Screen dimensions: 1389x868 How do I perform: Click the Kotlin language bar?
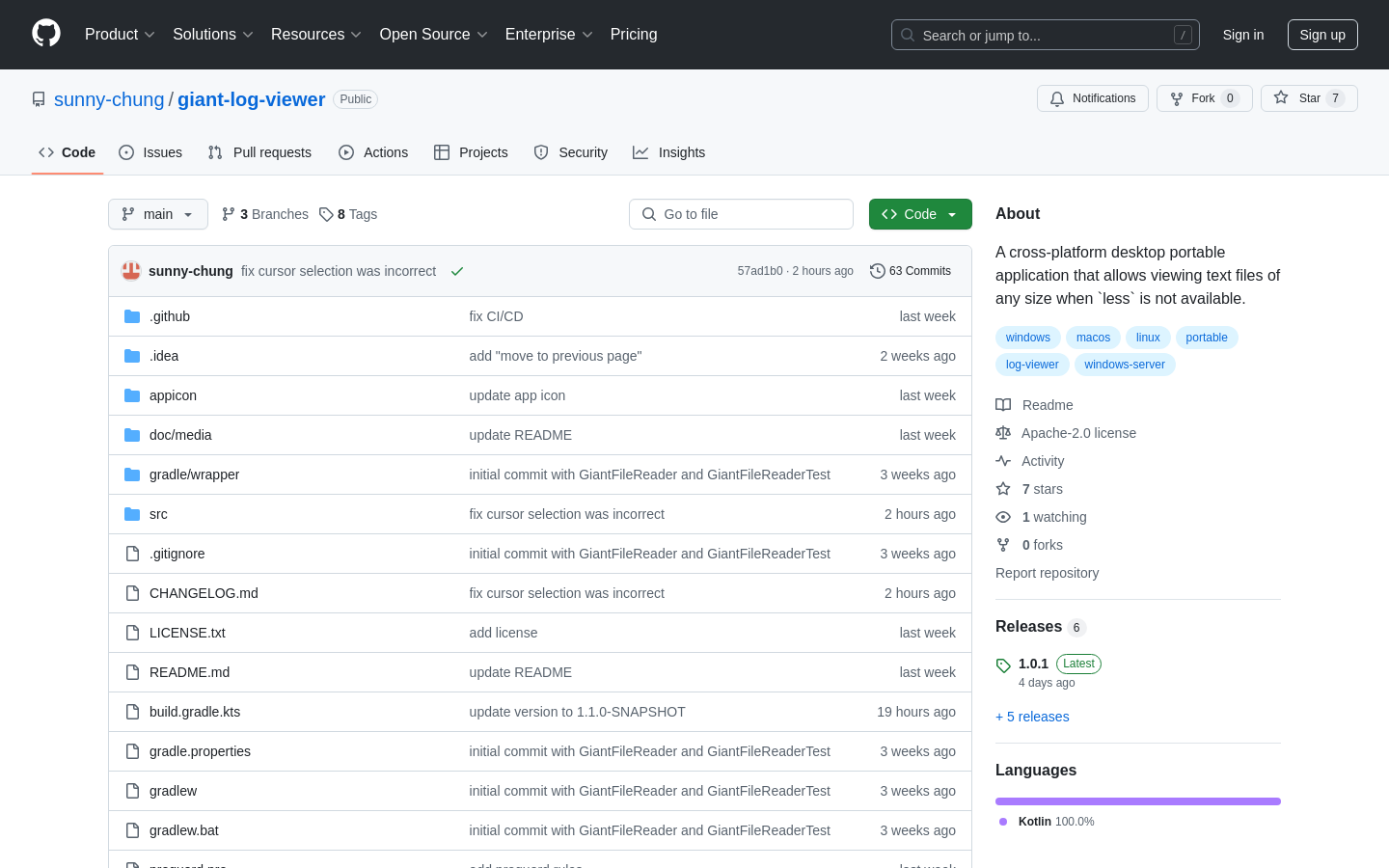(1138, 801)
